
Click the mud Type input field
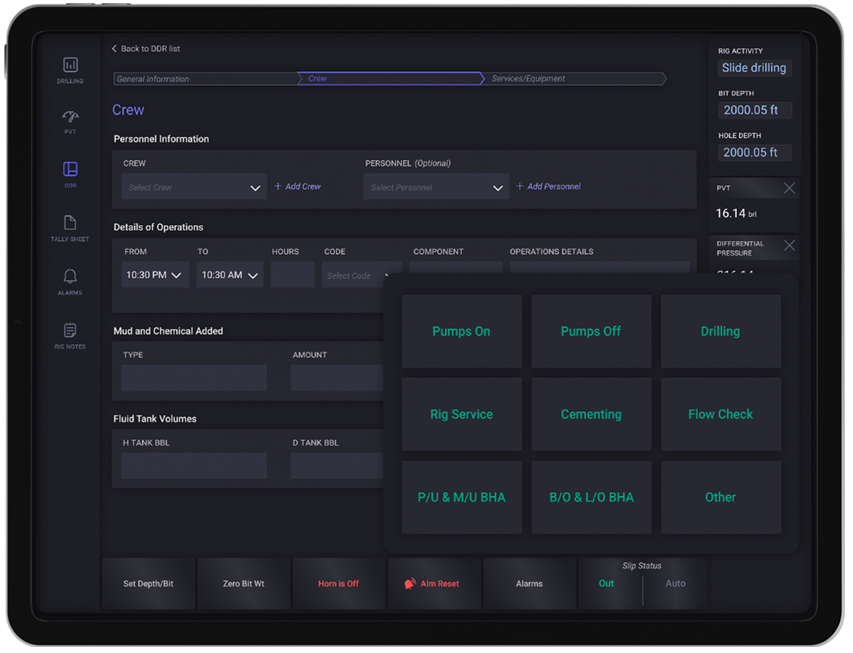194,378
